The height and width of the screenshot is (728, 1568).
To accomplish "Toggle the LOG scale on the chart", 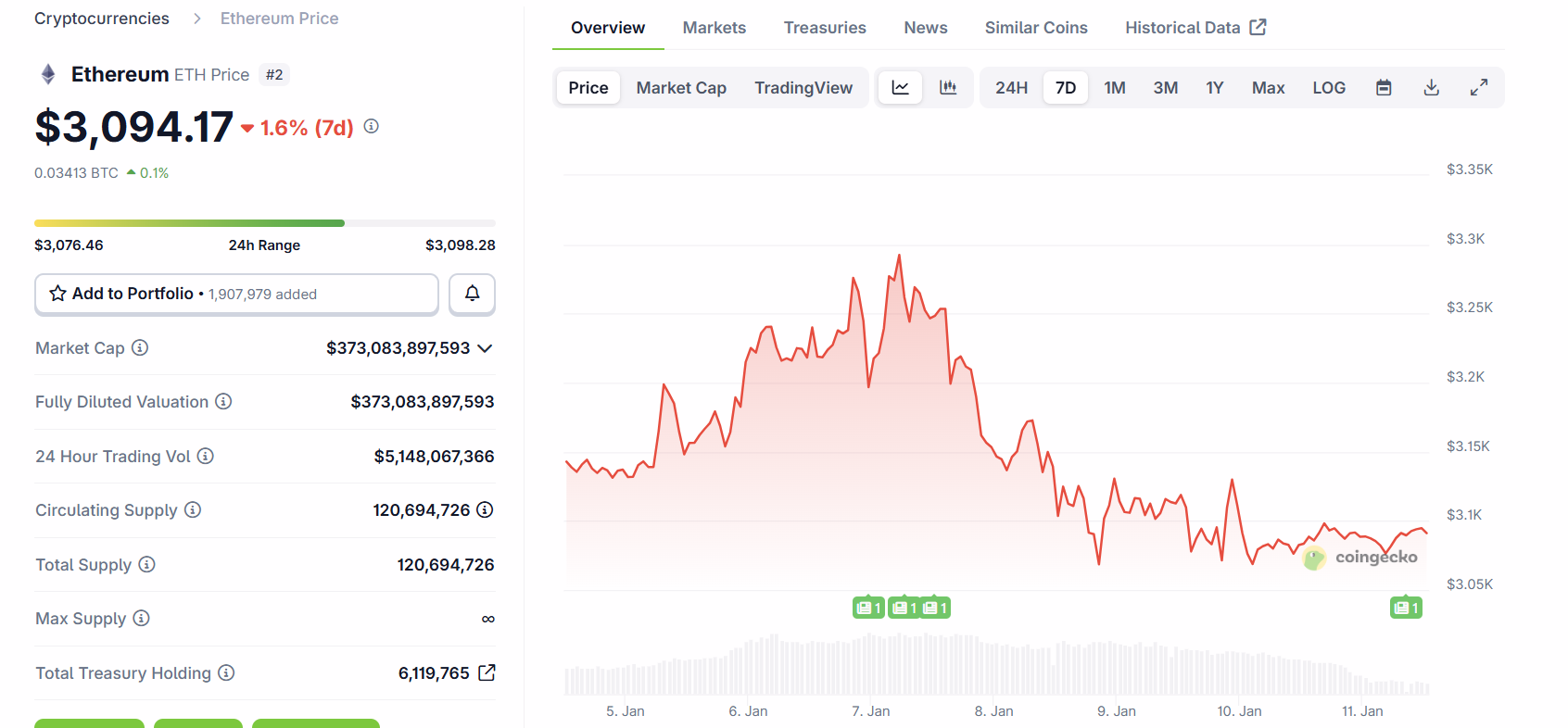I will click(x=1328, y=88).
